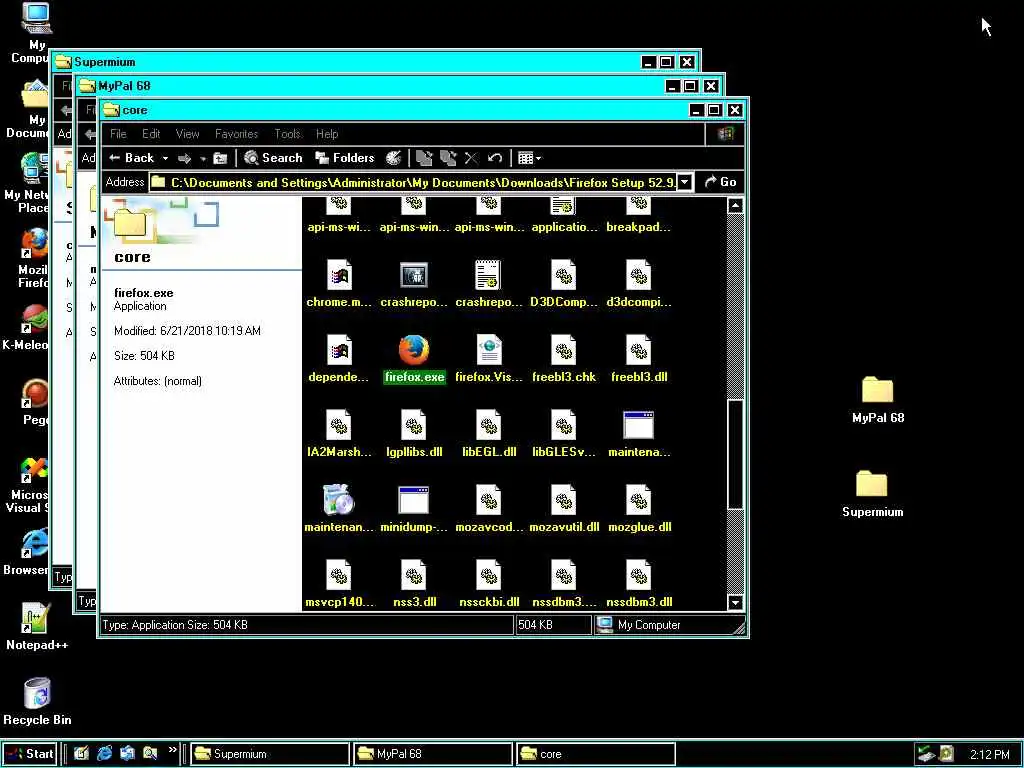Click the Show Desktop quick launch icon
The image size is (1024, 768).
tap(82, 753)
